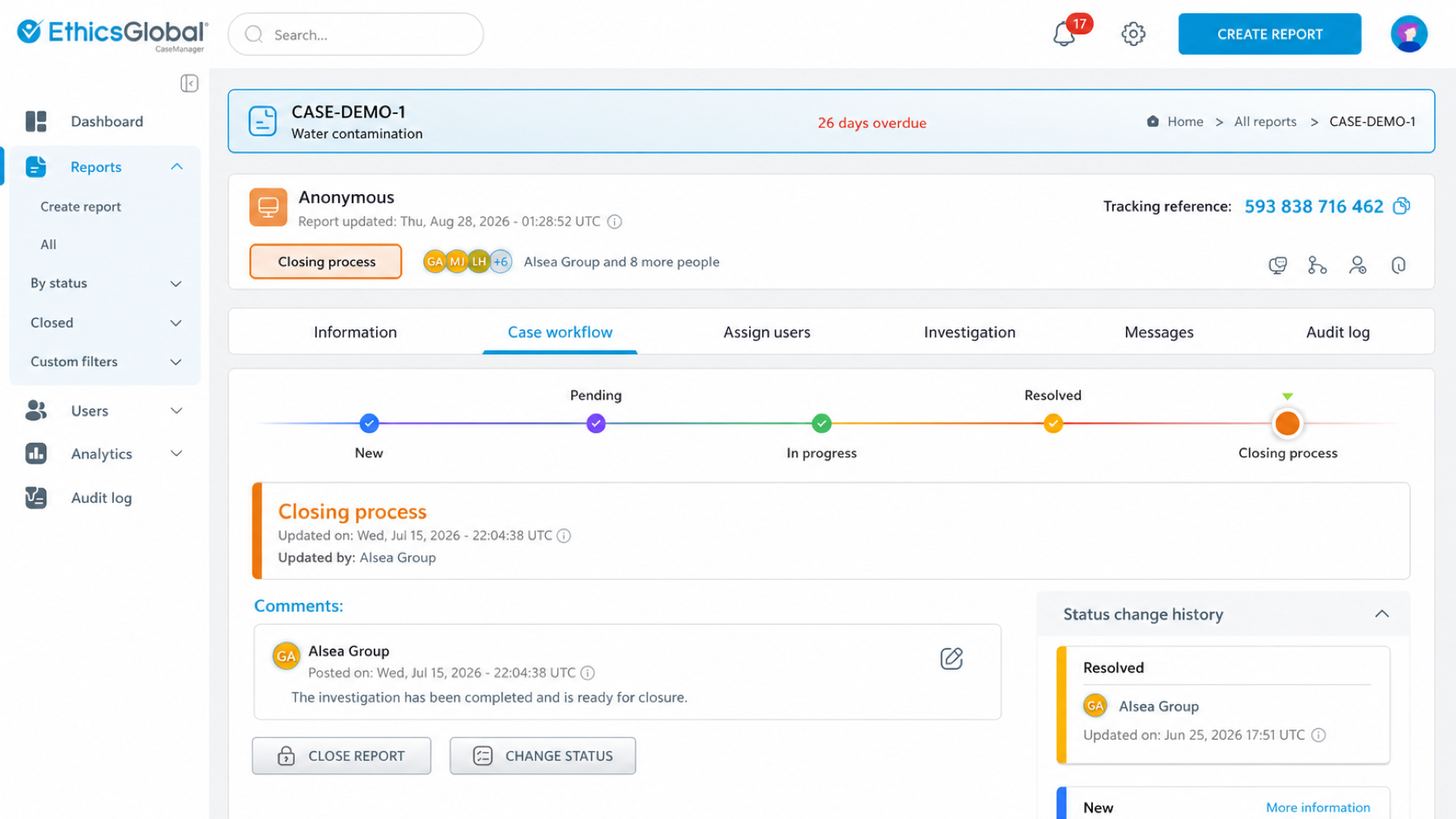Focus the Search input field
1456x819 pixels.
click(x=356, y=34)
